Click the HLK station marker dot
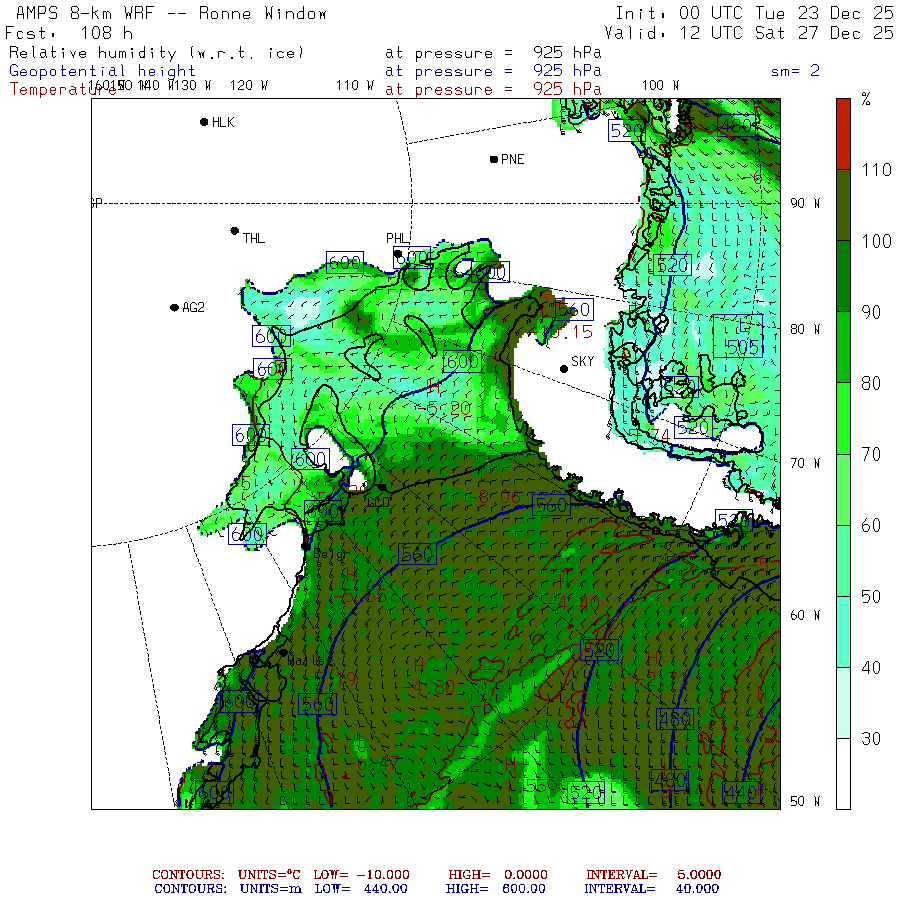This screenshot has width=900, height=900. 204,122
